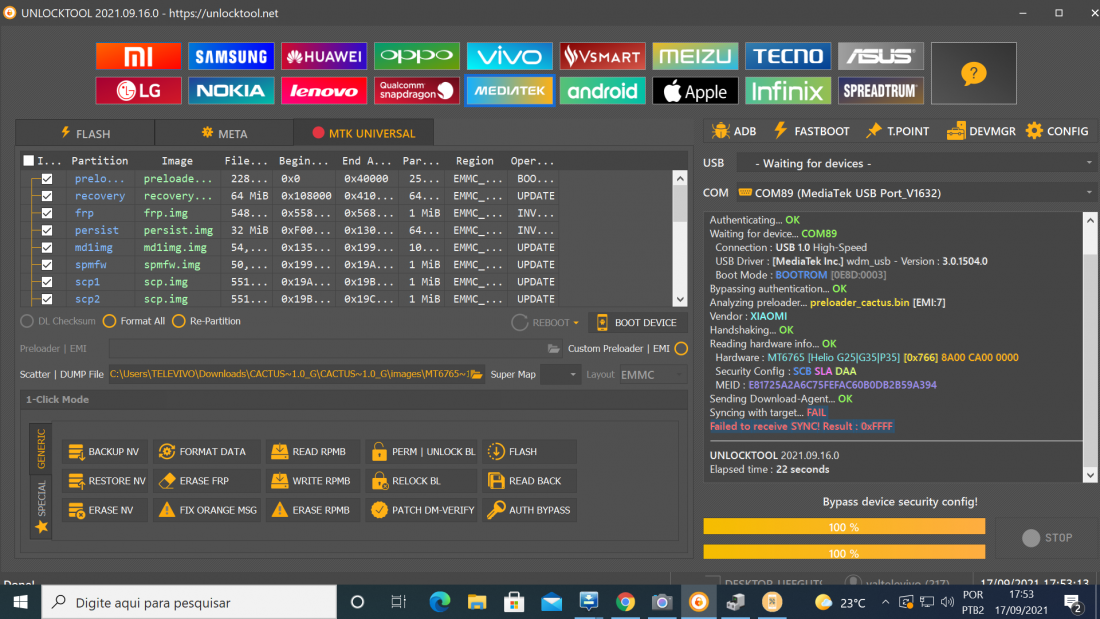Open the Apple brand tile
Screen dimensions: 1100x619
[x=695, y=91]
